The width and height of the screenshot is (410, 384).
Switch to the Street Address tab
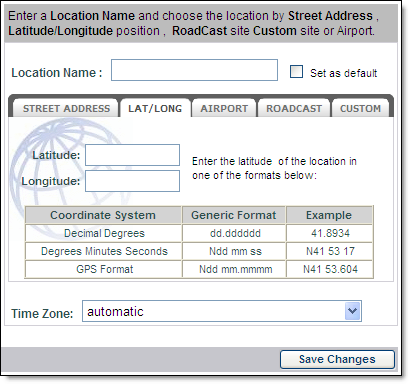[x=66, y=108]
